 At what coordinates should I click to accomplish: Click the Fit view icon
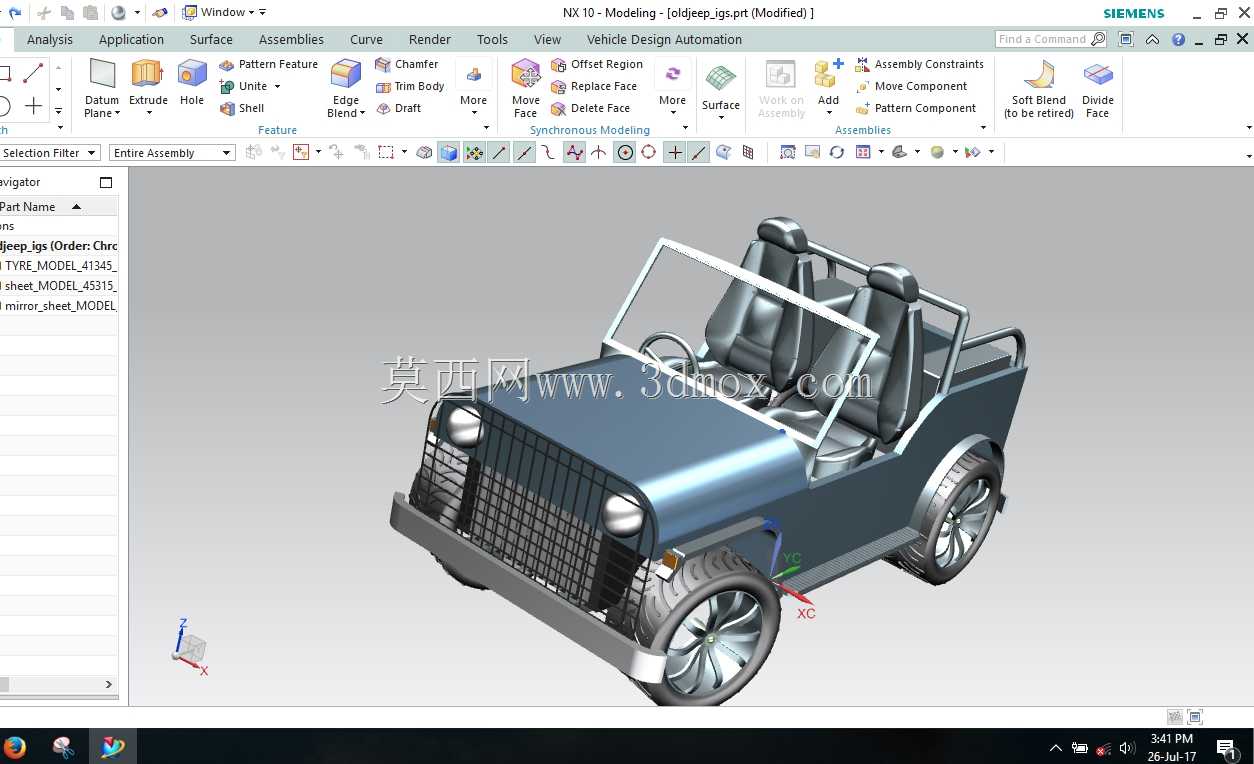coord(788,152)
